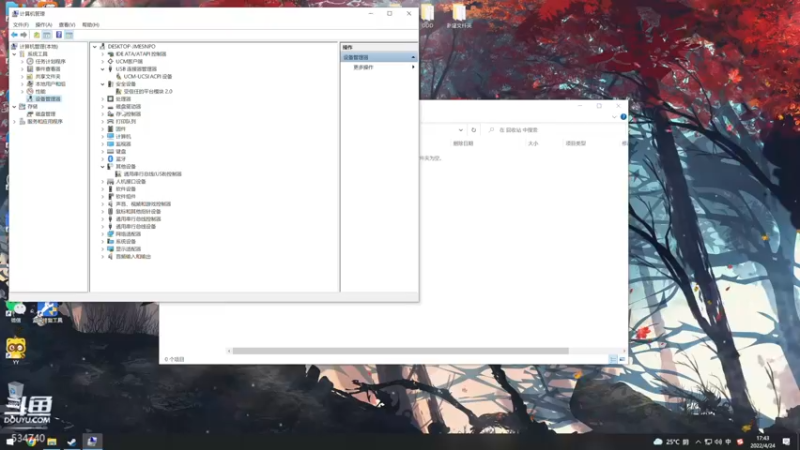This screenshot has height=450, width=800.
Task: Open the Help (帮助) menu
Action: (x=90, y=24)
